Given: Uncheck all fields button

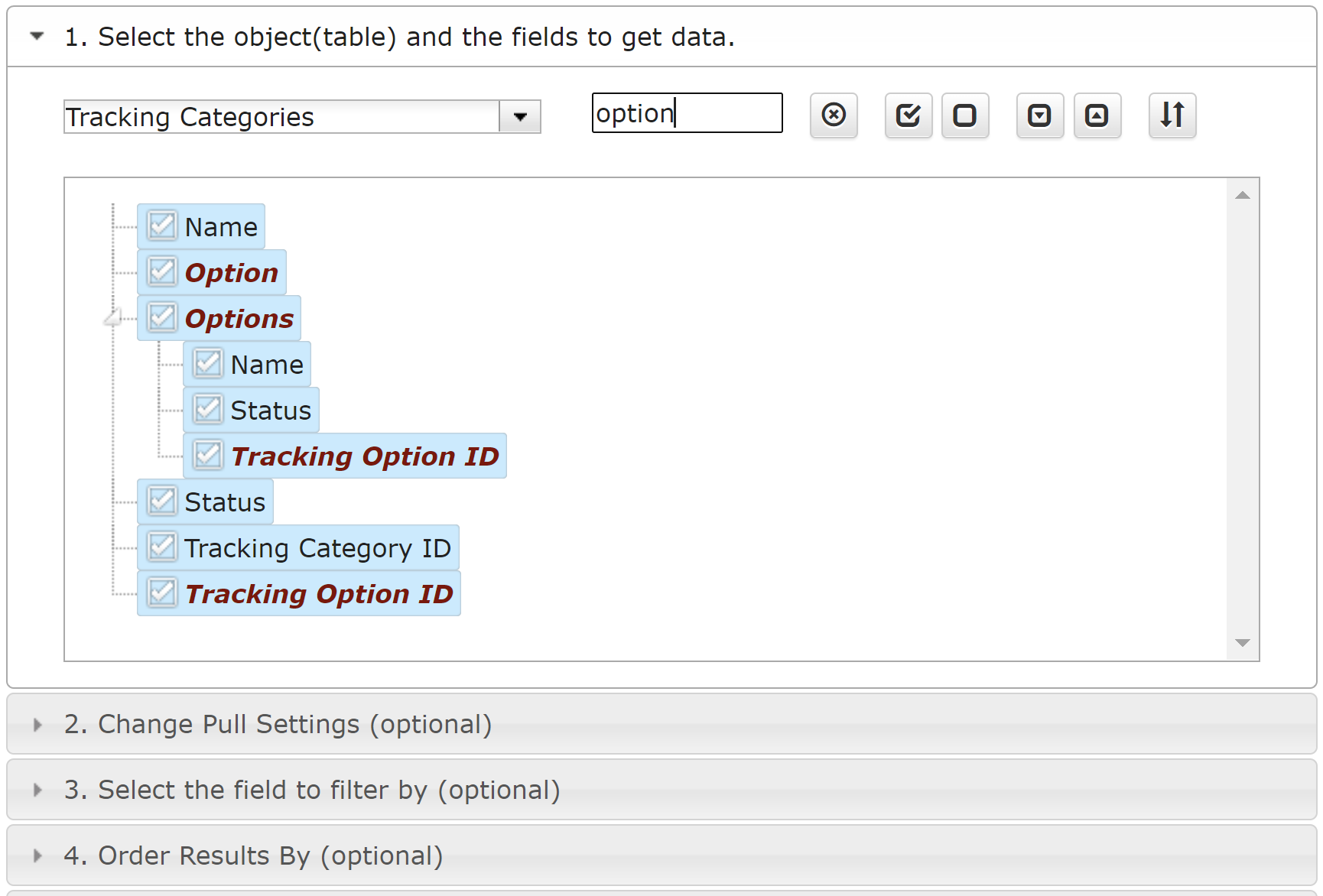Looking at the screenshot, I should coord(964,115).
